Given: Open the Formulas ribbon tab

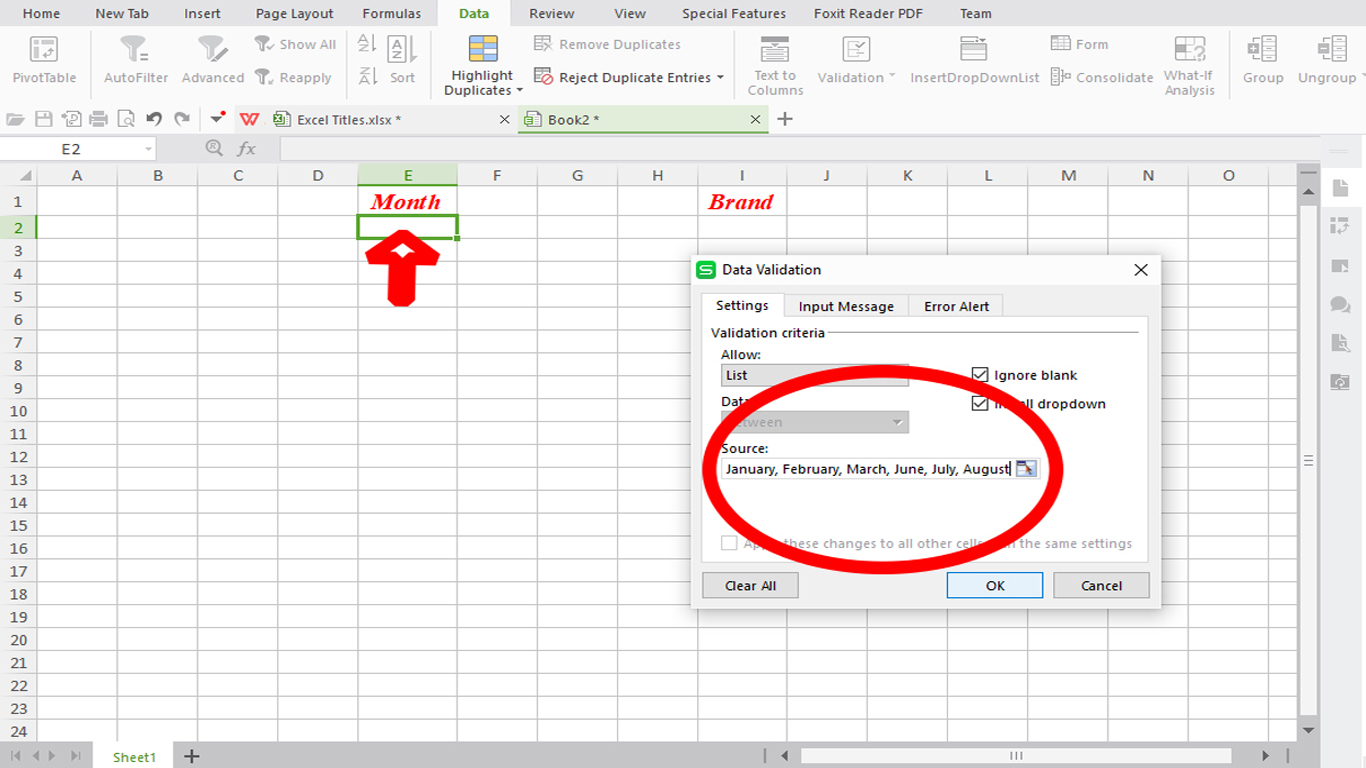Looking at the screenshot, I should (391, 13).
